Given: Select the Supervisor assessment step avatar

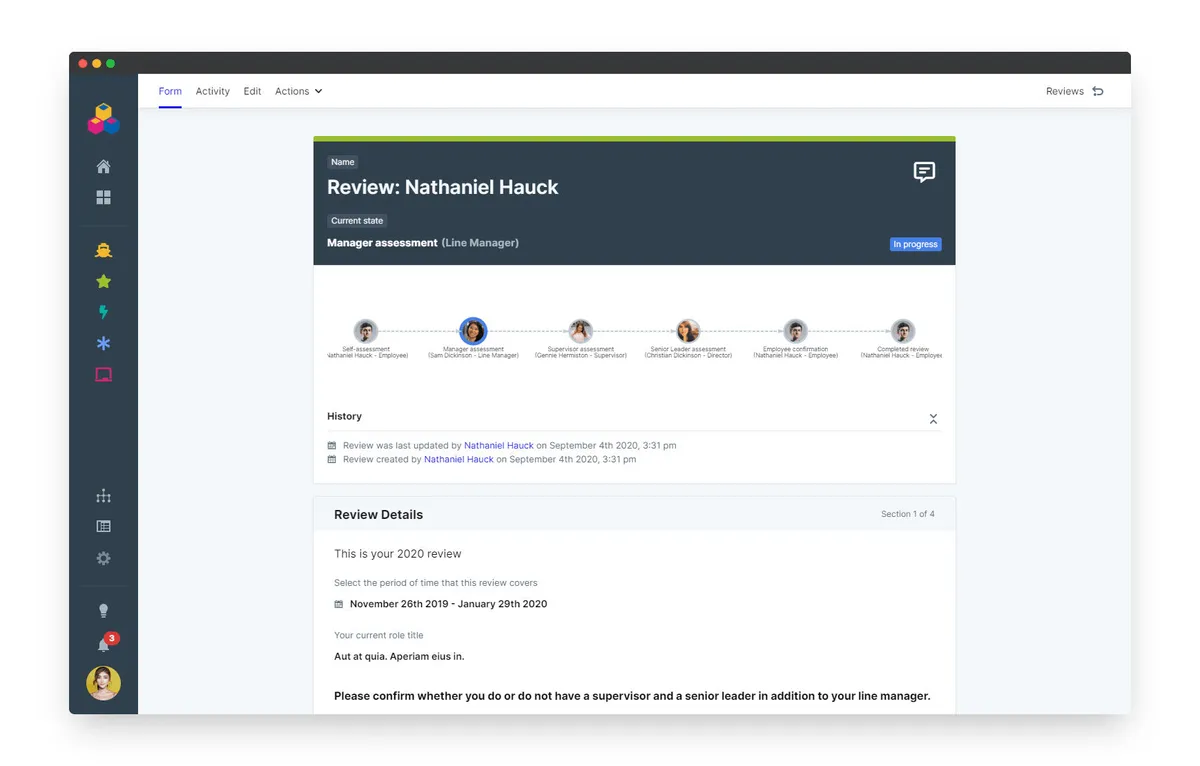Looking at the screenshot, I should pos(581,331).
